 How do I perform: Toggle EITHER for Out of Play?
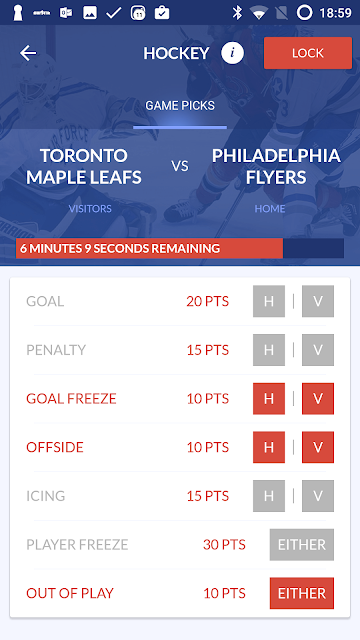(x=302, y=593)
